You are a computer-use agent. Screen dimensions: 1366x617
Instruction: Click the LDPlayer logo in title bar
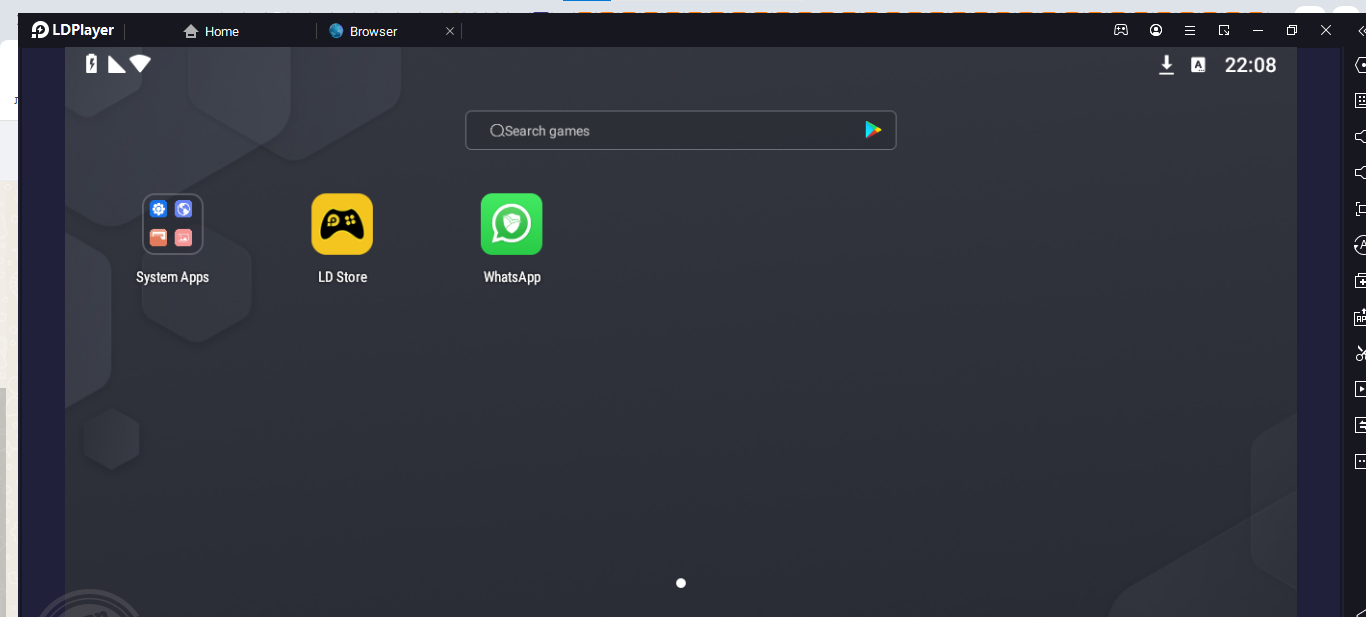pyautogui.click(x=72, y=30)
